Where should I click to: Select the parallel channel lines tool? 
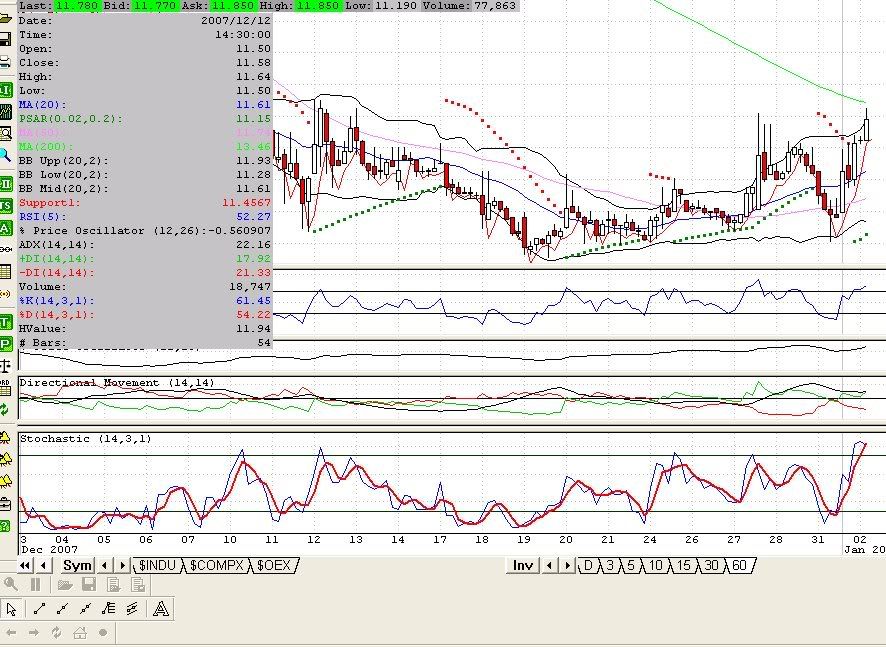pyautogui.click(x=132, y=608)
